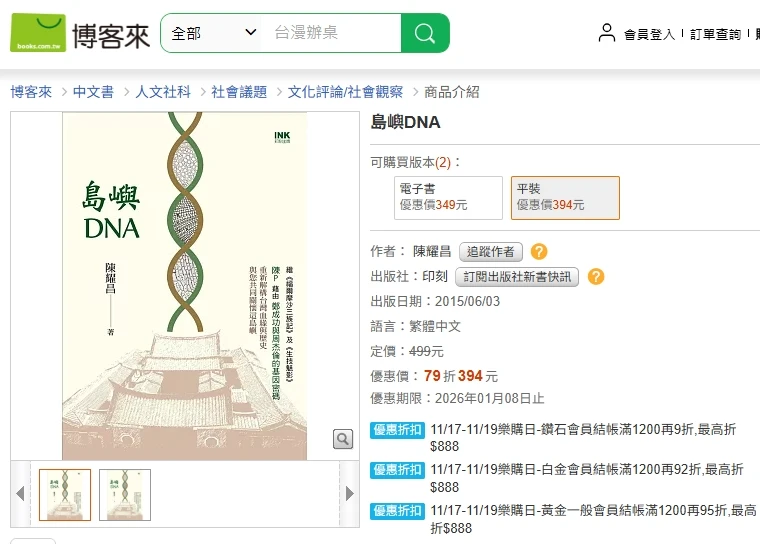This screenshot has height=544, width=760.
Task: Click the 追蹤作者 button
Action: tap(490, 252)
